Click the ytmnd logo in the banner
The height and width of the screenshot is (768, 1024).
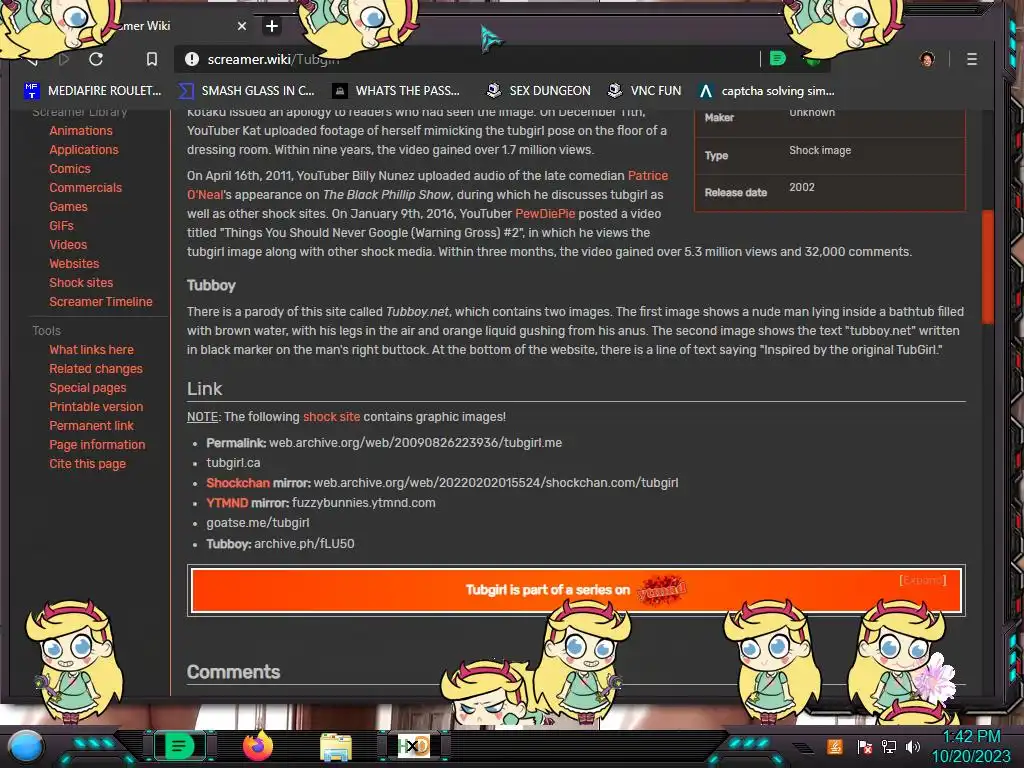pyautogui.click(x=662, y=590)
